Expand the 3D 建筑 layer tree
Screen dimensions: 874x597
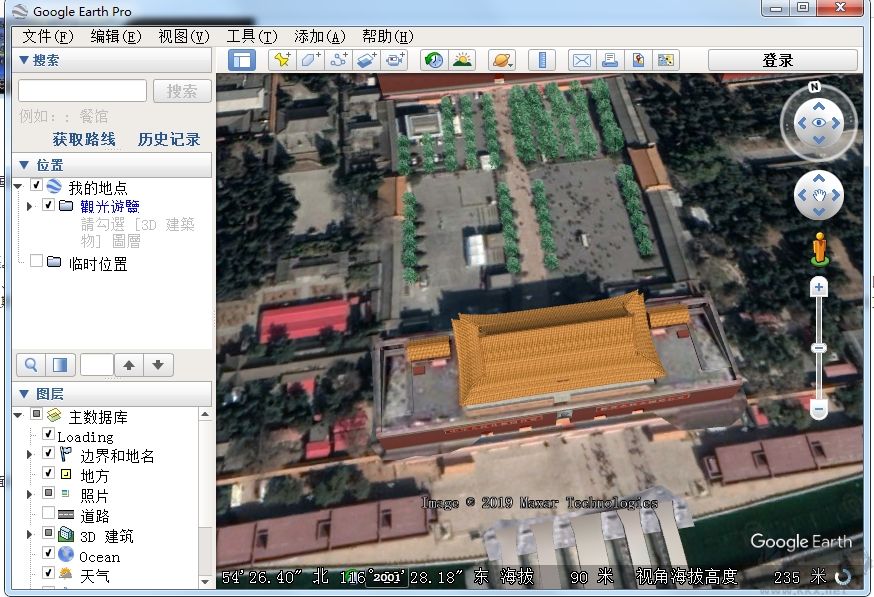point(28,533)
